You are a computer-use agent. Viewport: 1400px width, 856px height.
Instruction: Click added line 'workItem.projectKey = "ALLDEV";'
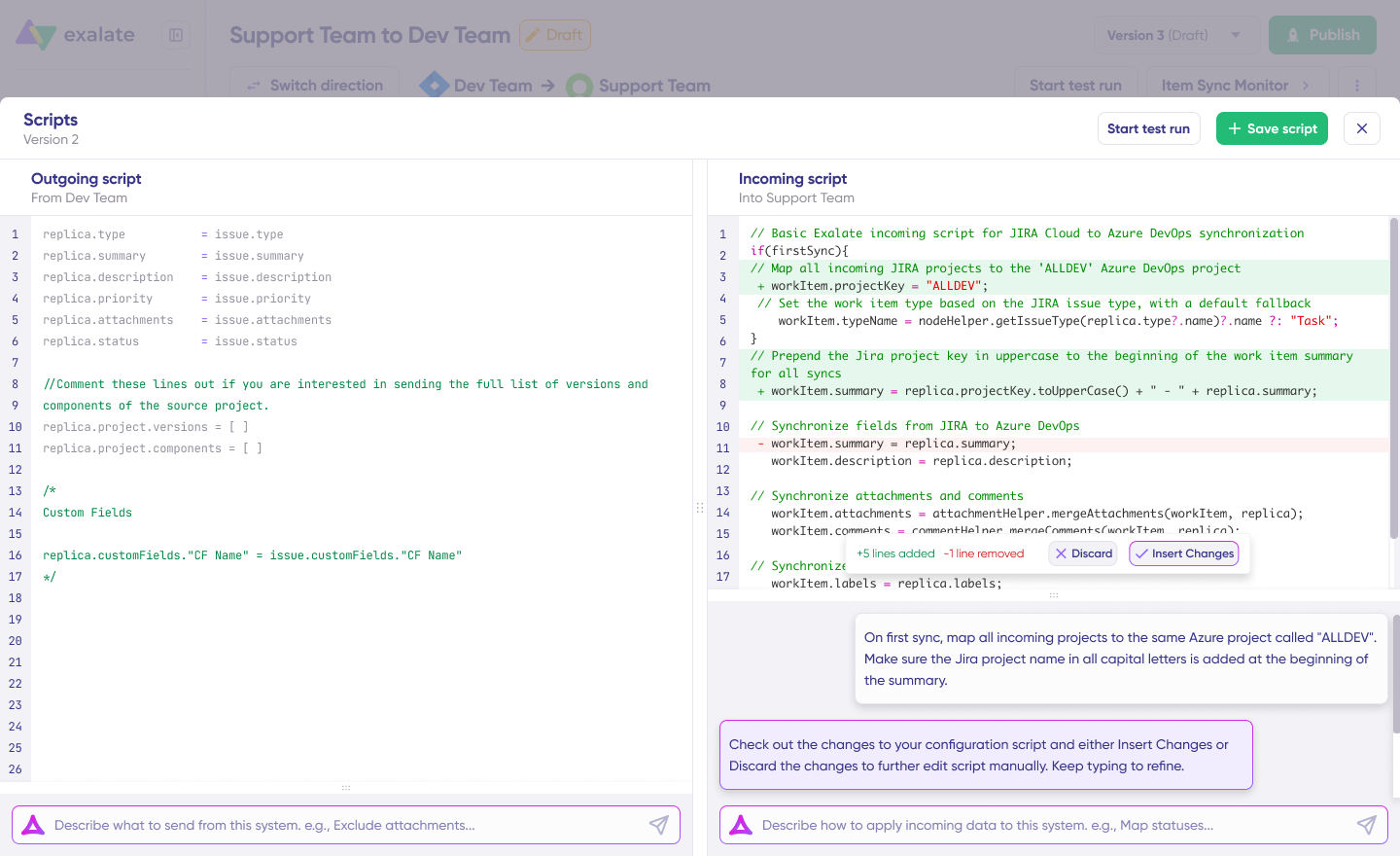[872, 286]
